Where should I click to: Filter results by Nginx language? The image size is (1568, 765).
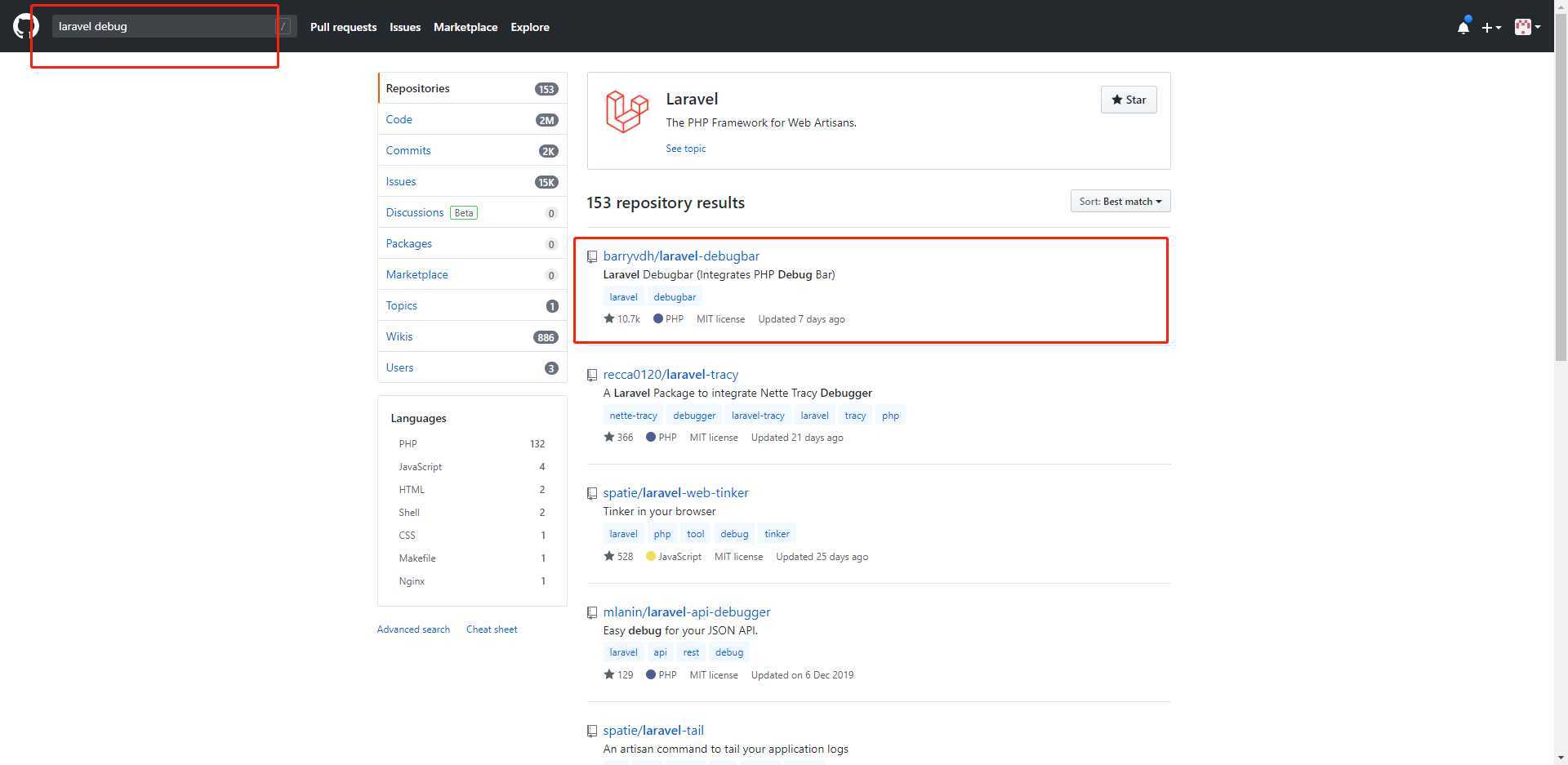(472, 581)
